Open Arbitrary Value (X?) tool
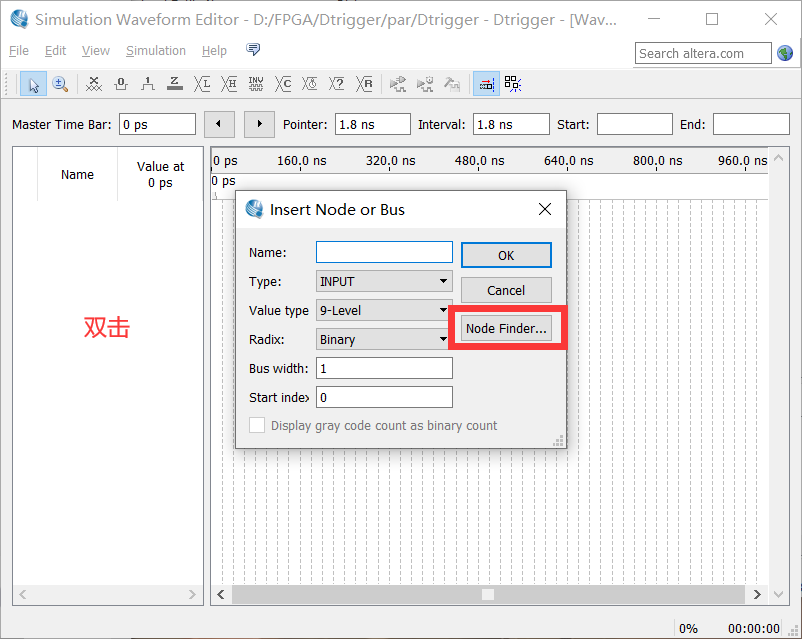Viewport: 802px width, 639px height. point(337,84)
